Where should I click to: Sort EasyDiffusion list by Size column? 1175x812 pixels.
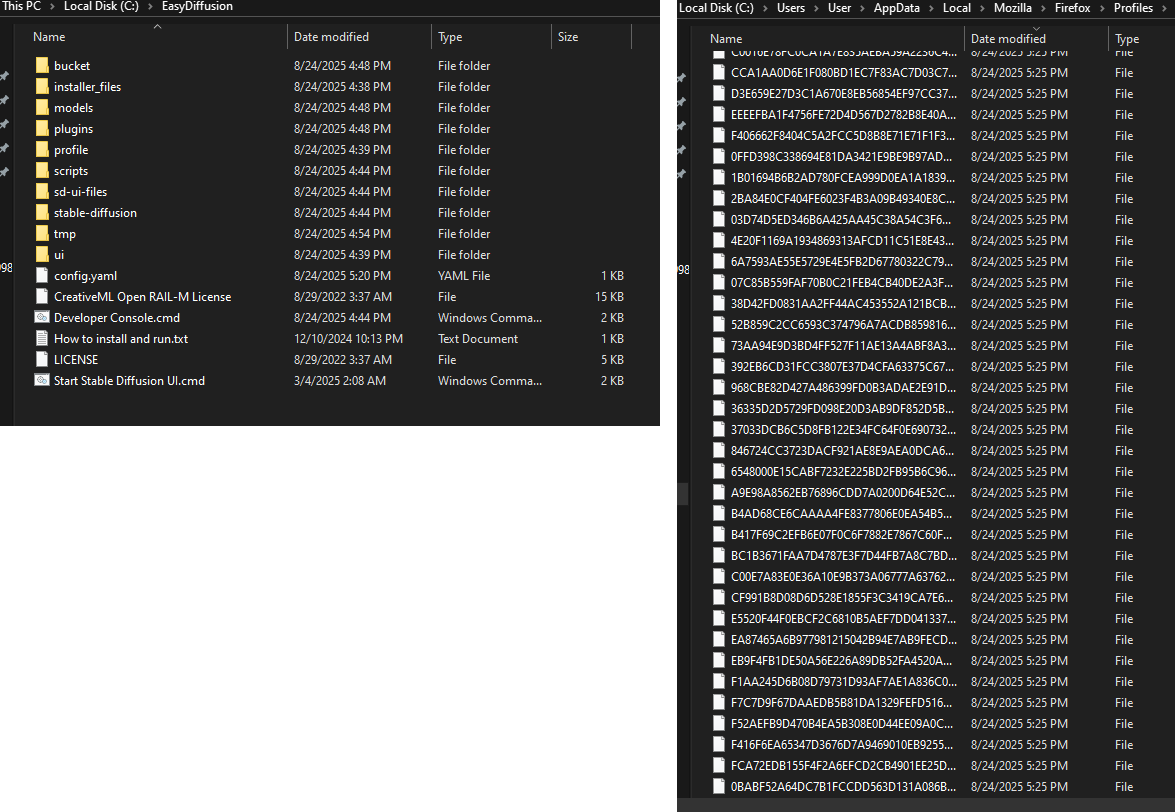click(x=568, y=37)
